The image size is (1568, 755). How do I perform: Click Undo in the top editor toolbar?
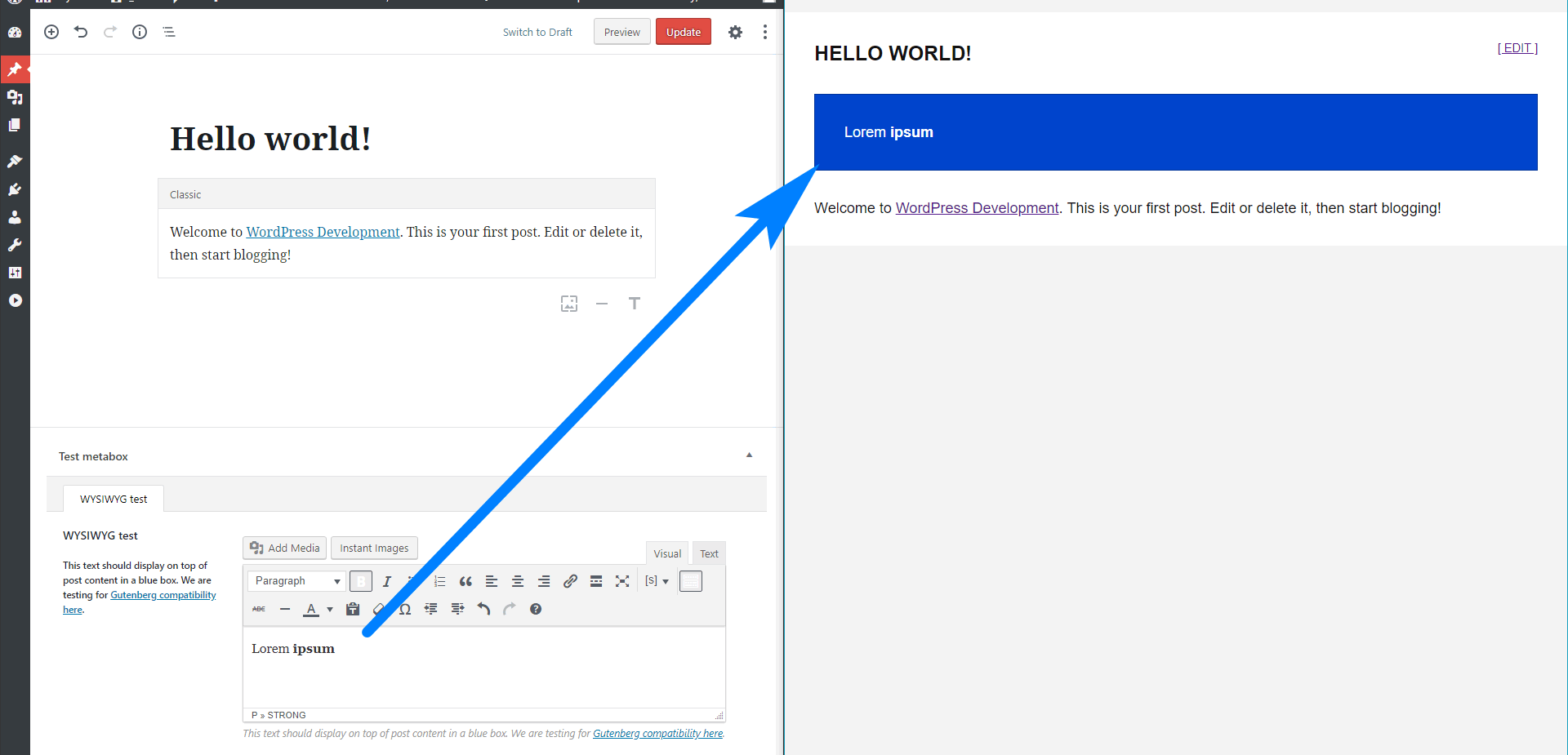[x=81, y=32]
